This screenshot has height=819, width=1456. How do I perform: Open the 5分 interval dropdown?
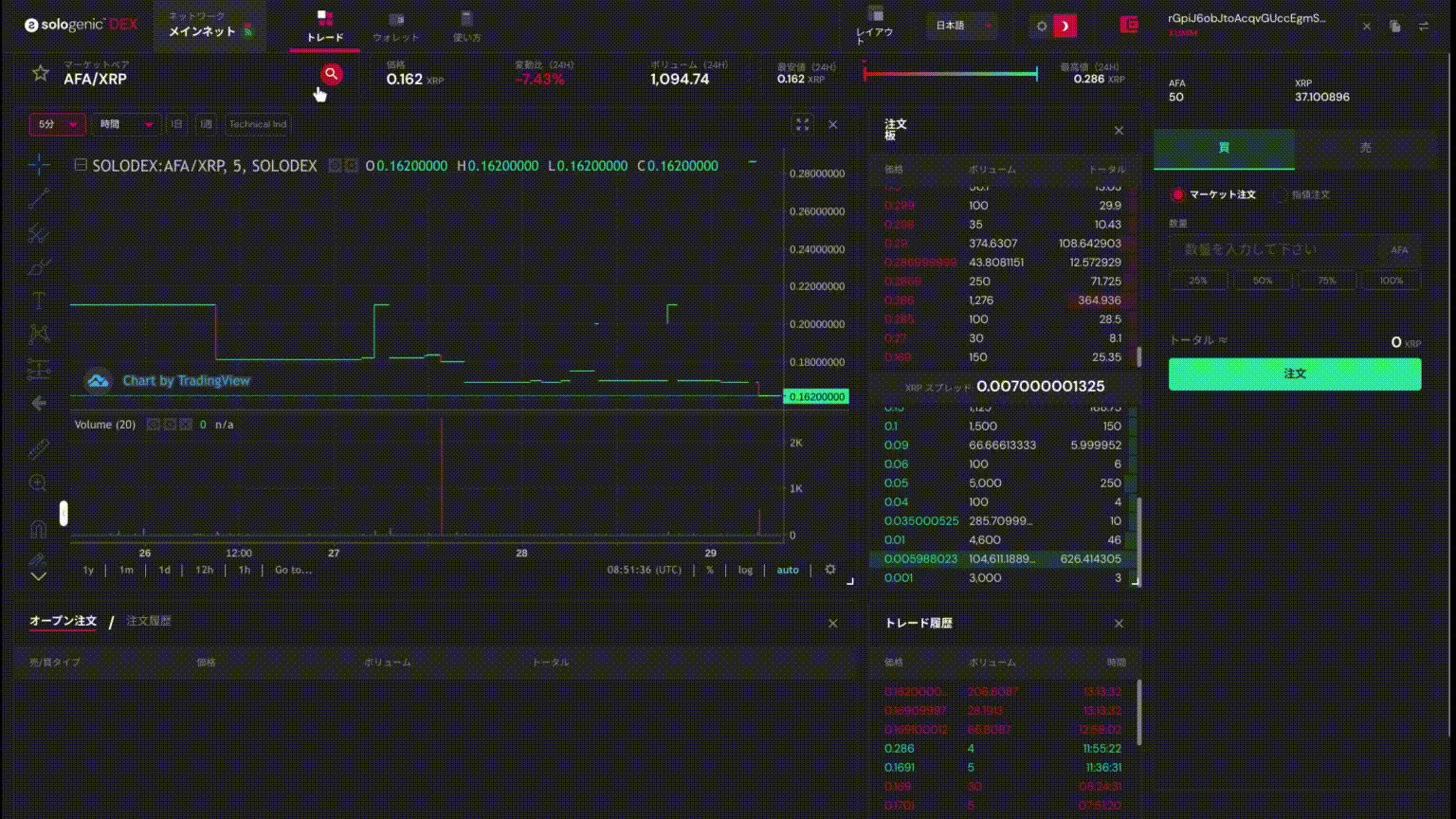(x=57, y=124)
